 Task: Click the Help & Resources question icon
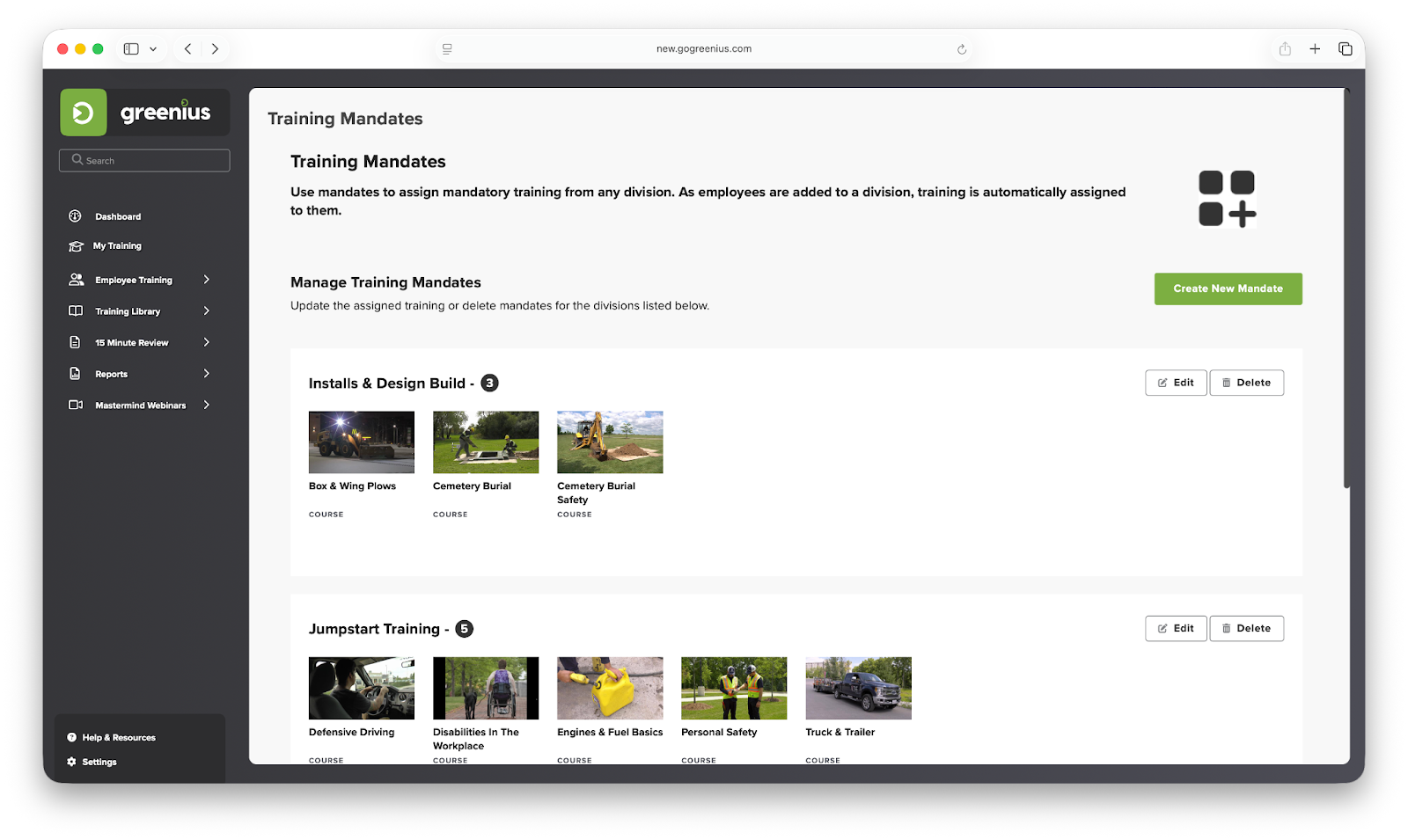coord(72,737)
